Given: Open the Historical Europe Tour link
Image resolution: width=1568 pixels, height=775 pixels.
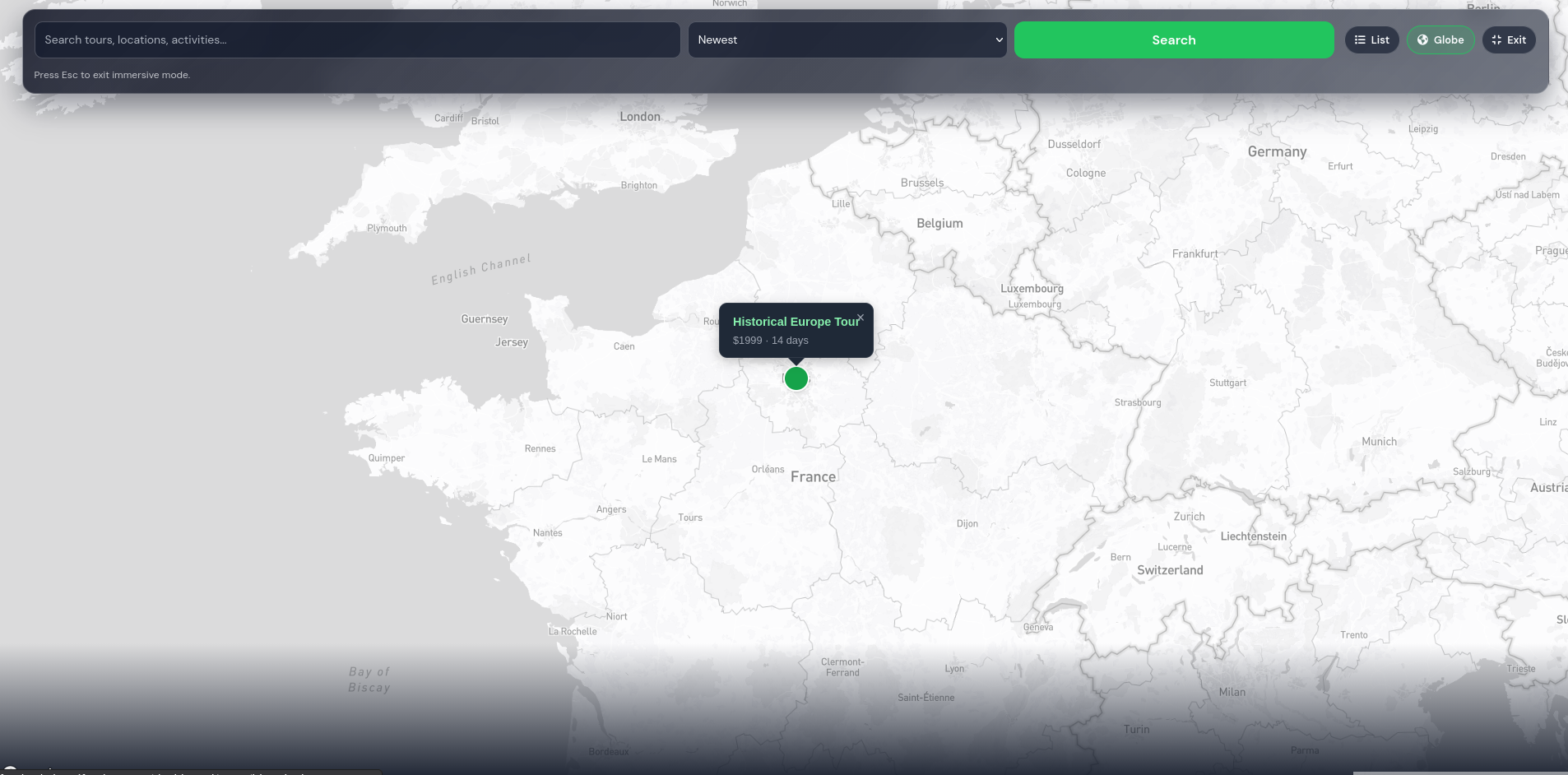Looking at the screenshot, I should tap(796, 322).
